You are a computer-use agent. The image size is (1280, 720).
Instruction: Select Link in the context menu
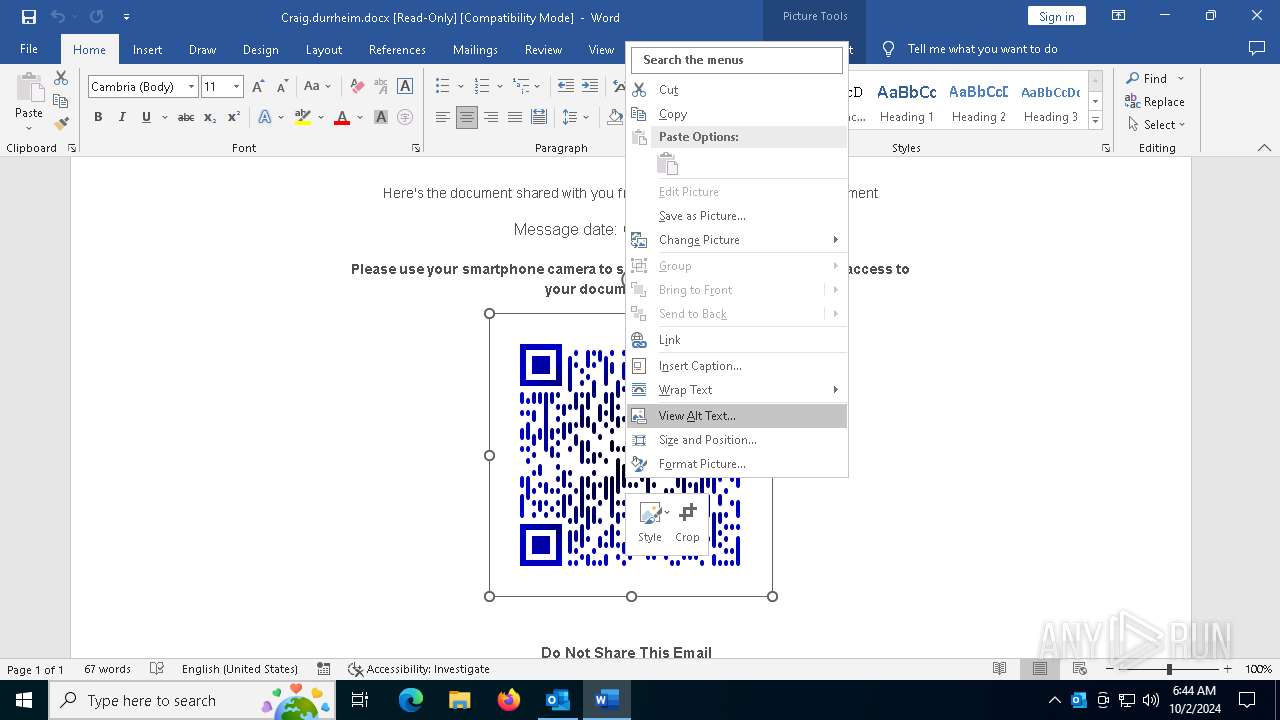click(737, 340)
